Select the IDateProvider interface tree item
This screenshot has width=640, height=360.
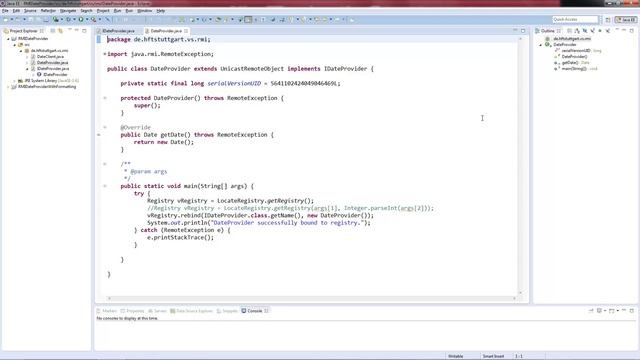point(55,75)
